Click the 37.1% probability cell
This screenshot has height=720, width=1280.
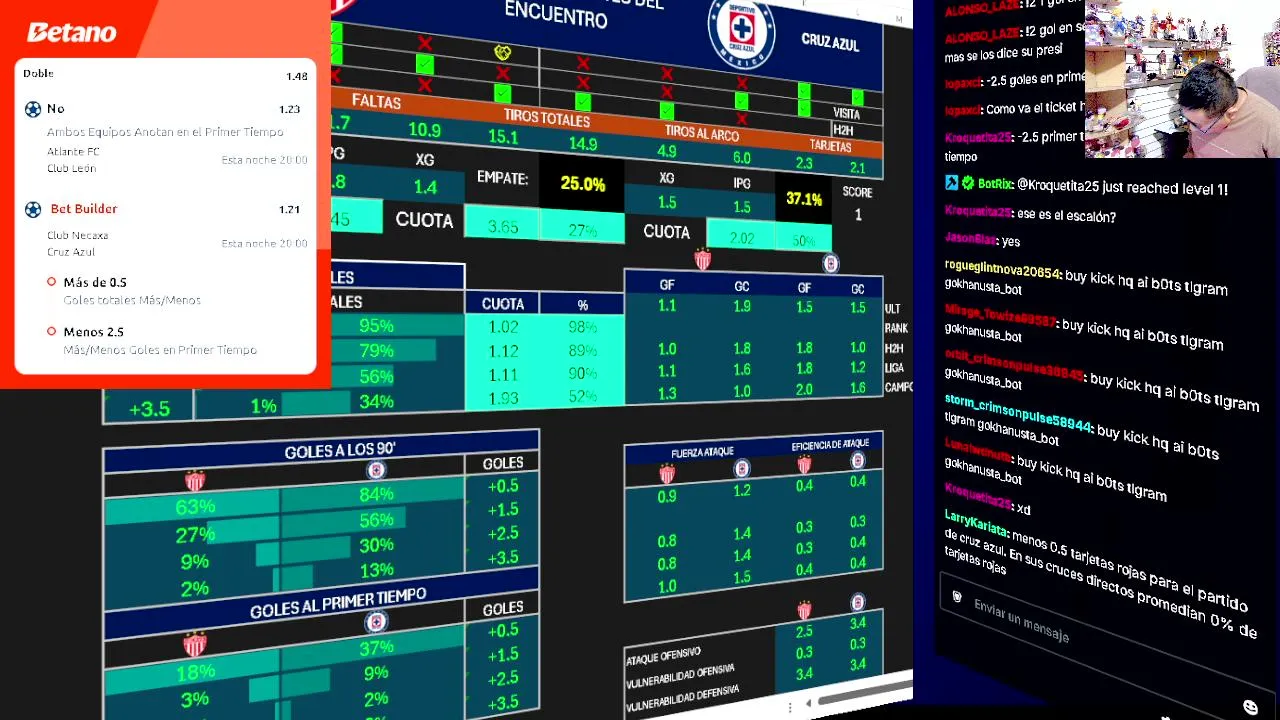click(804, 199)
